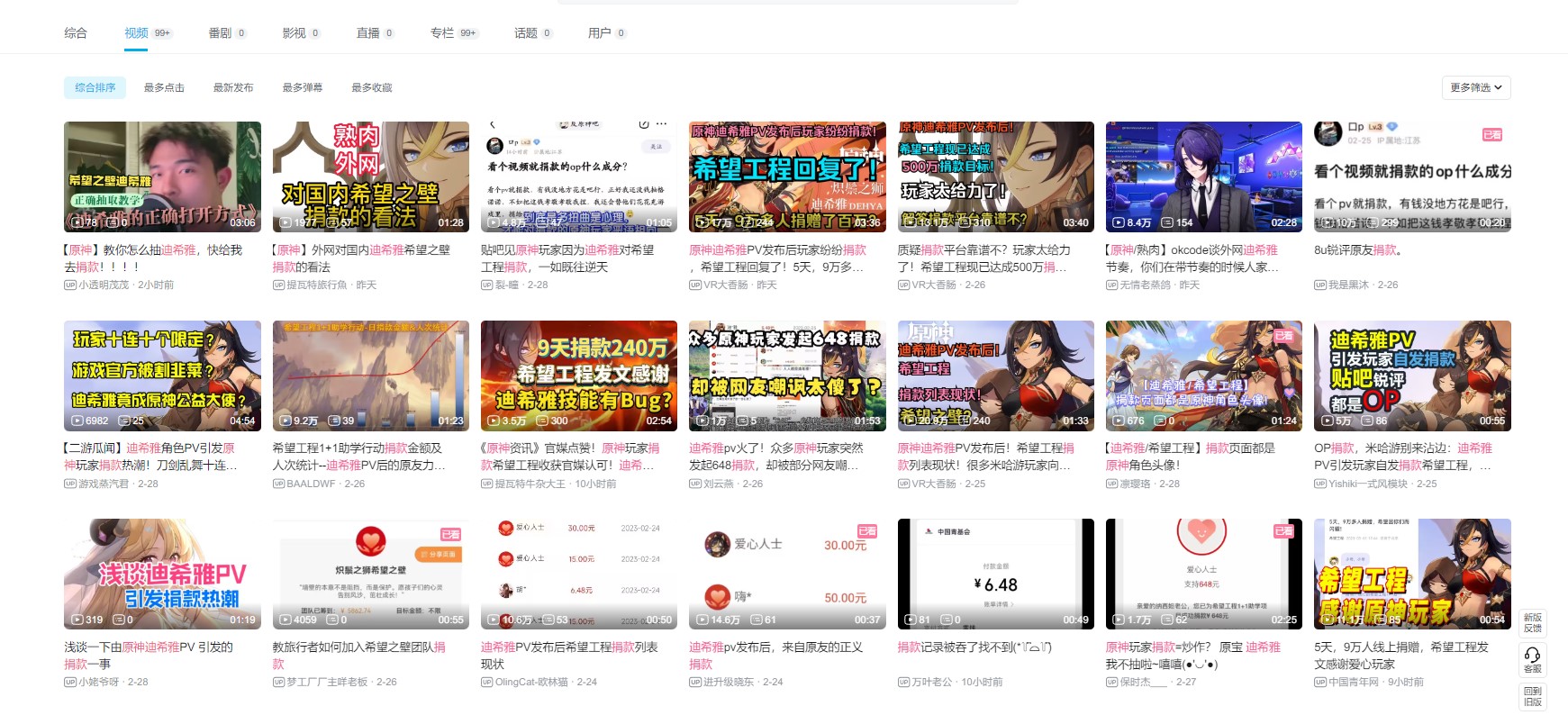Click UP icon beside 小透明茂茂
This screenshot has width=1568, height=715.
click(x=69, y=285)
